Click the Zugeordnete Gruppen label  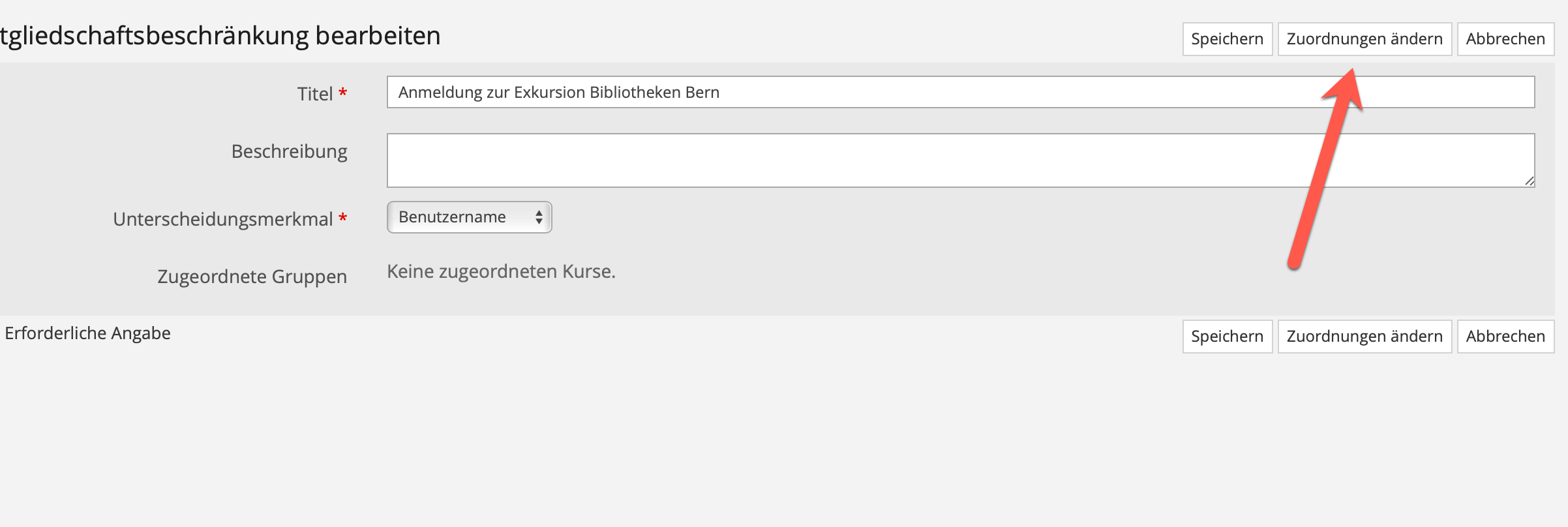pos(252,277)
